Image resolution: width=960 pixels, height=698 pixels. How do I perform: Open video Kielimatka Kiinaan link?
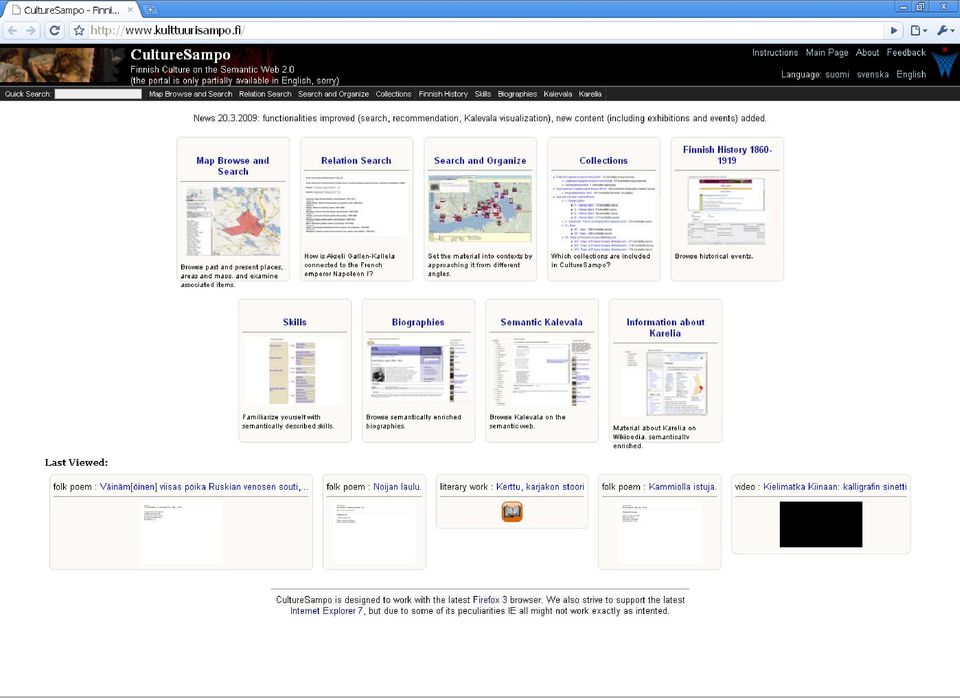[835, 487]
